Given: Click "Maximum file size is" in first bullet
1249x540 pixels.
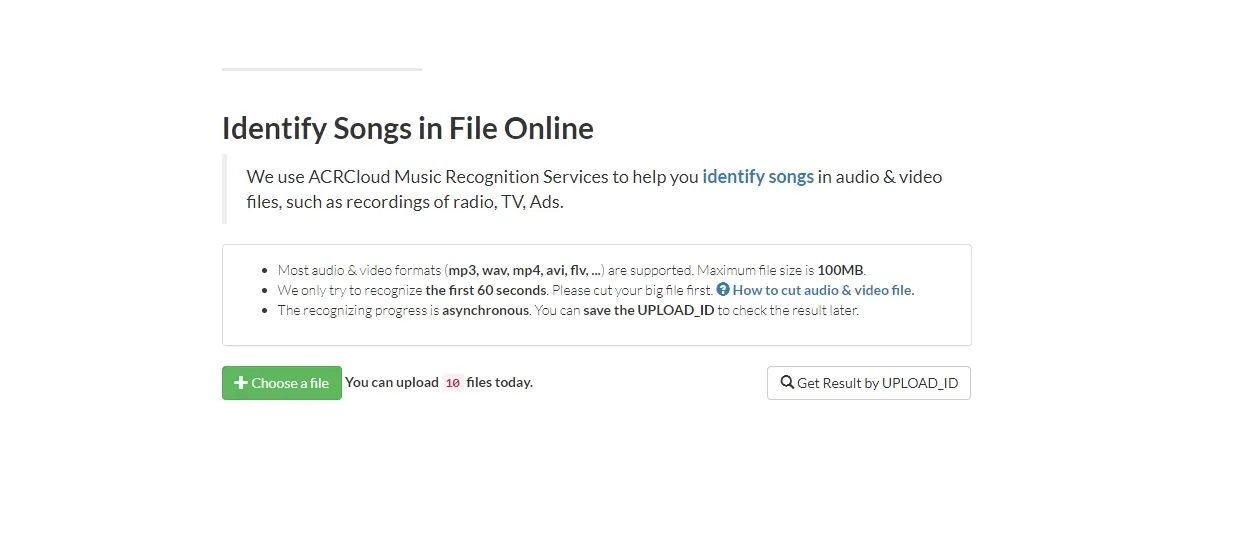Looking at the screenshot, I should tap(755, 270).
